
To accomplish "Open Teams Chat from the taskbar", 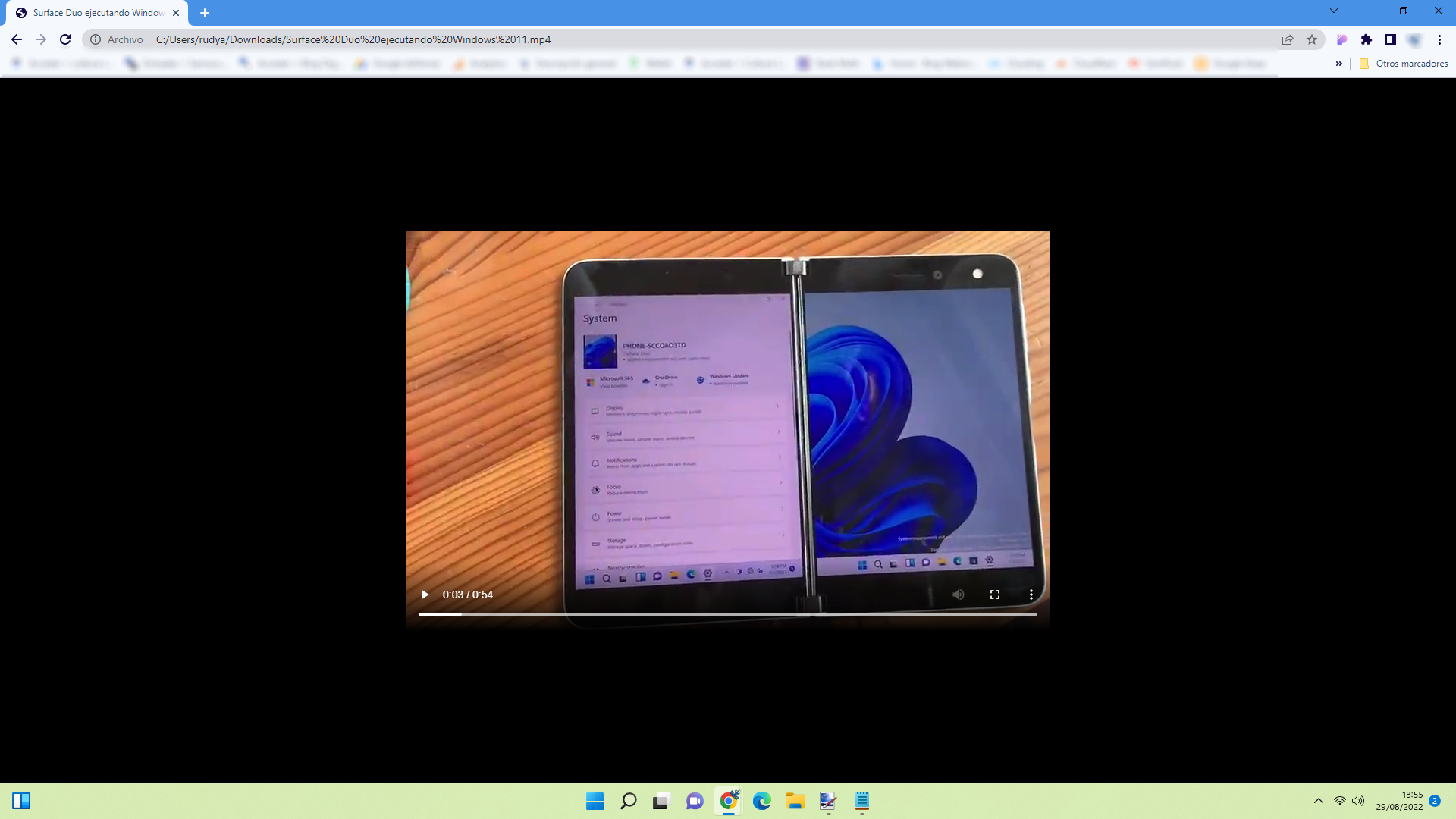I will pyautogui.click(x=695, y=801).
